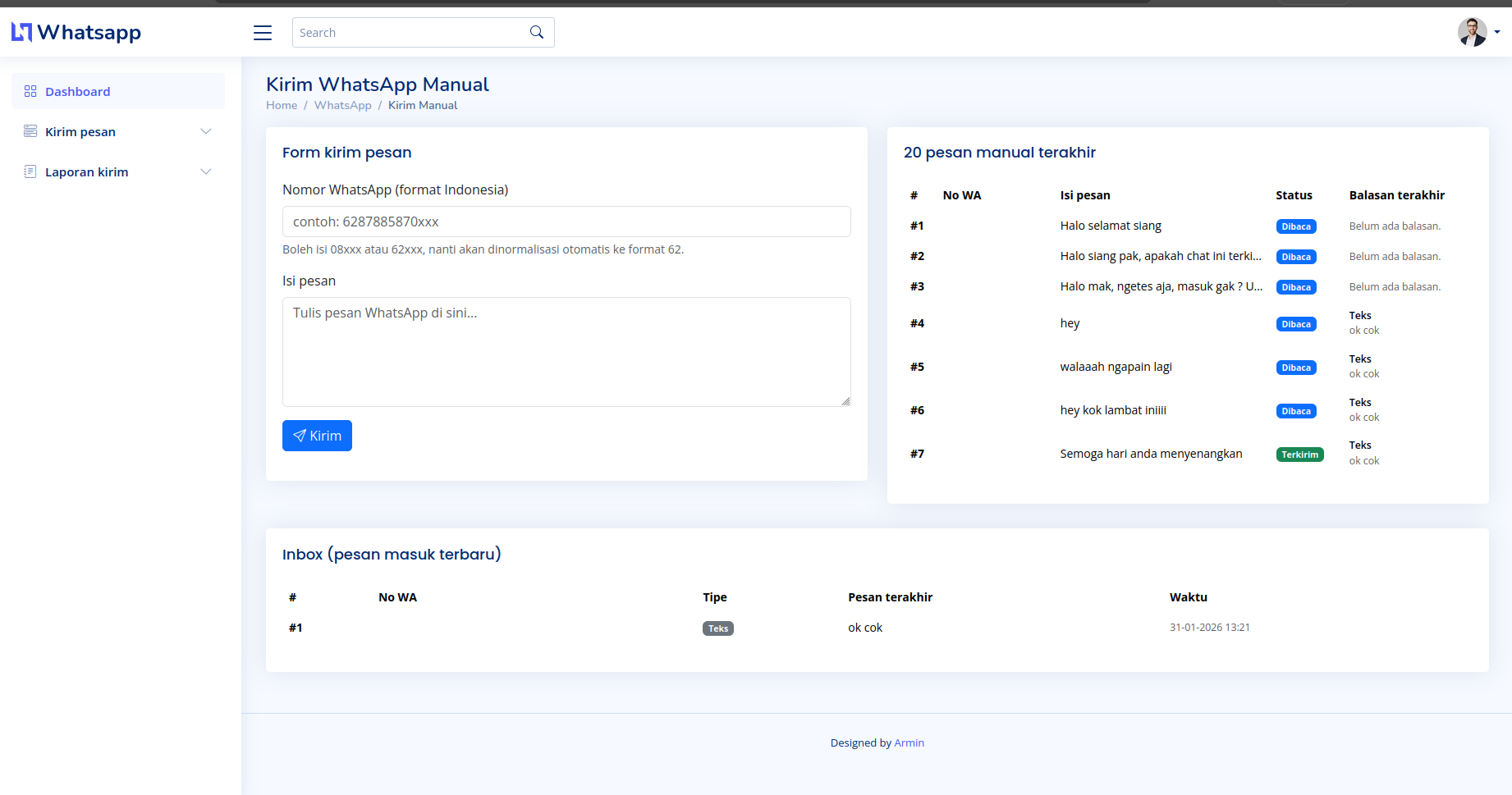The width and height of the screenshot is (1512, 795).
Task: Click into the Isi pesan textarea
Action: coord(566,351)
